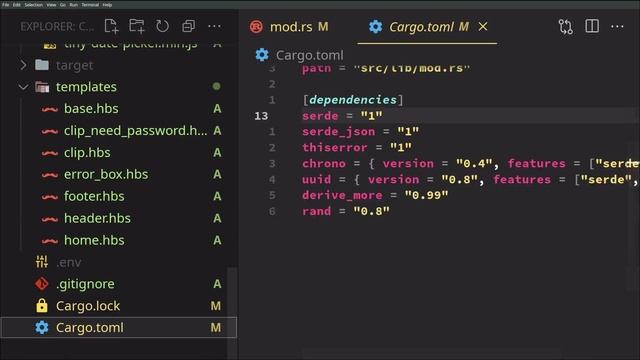Create a new folder in Explorer
This screenshot has width=640, height=360.
(x=137, y=27)
